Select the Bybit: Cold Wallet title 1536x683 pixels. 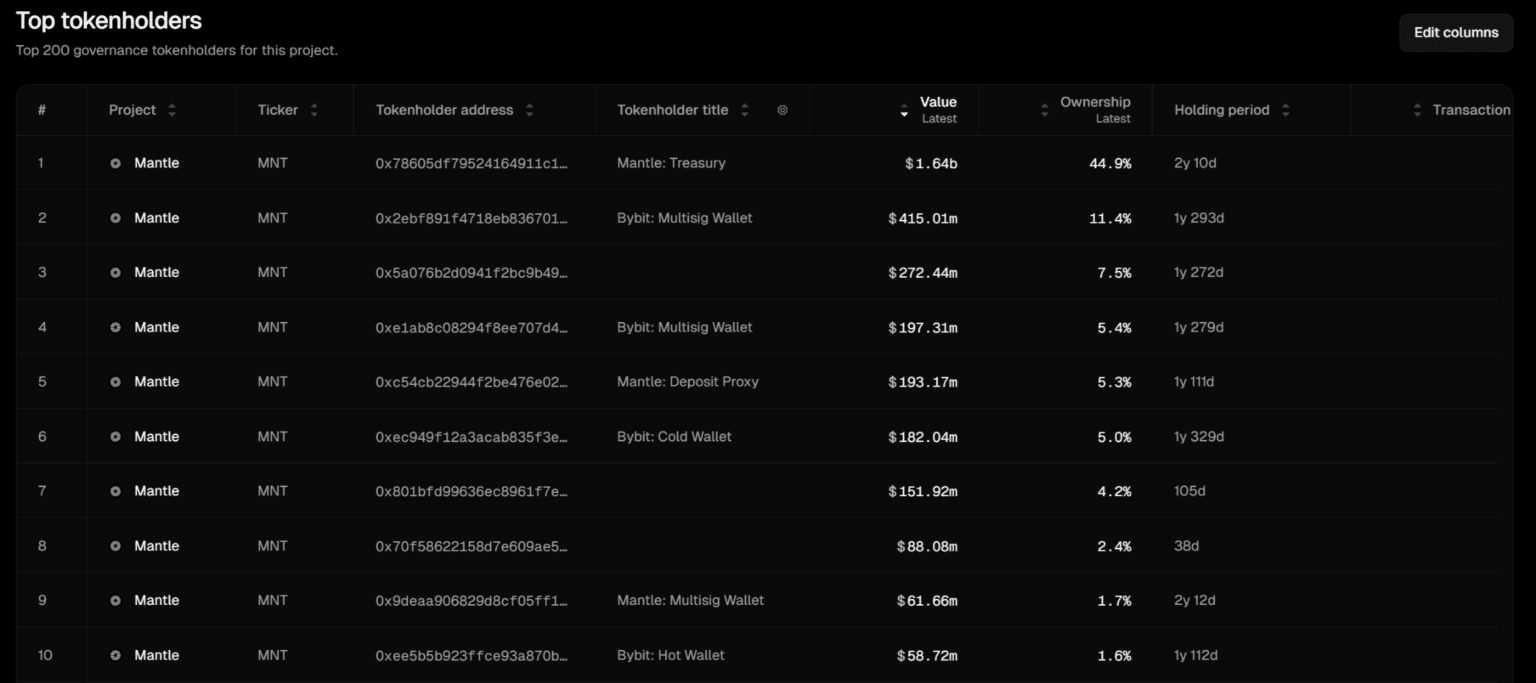point(674,436)
